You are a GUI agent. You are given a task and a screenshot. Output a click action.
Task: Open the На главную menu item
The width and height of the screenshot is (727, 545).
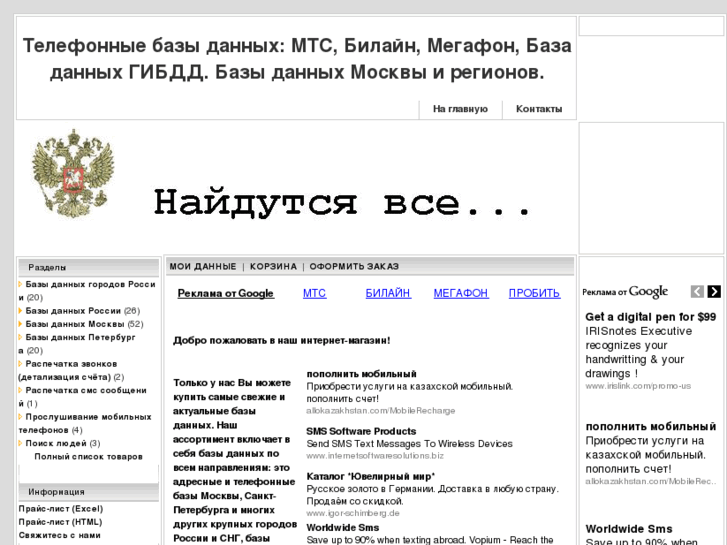coord(460,109)
